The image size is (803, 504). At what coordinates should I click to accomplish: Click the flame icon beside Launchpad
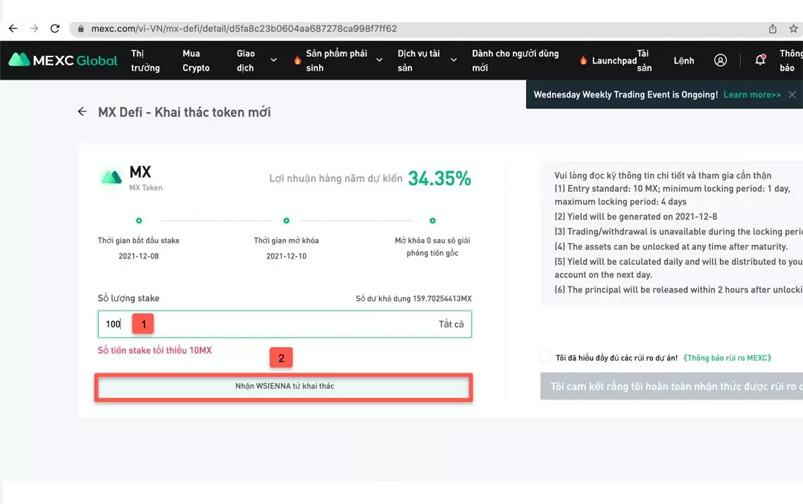click(x=583, y=60)
